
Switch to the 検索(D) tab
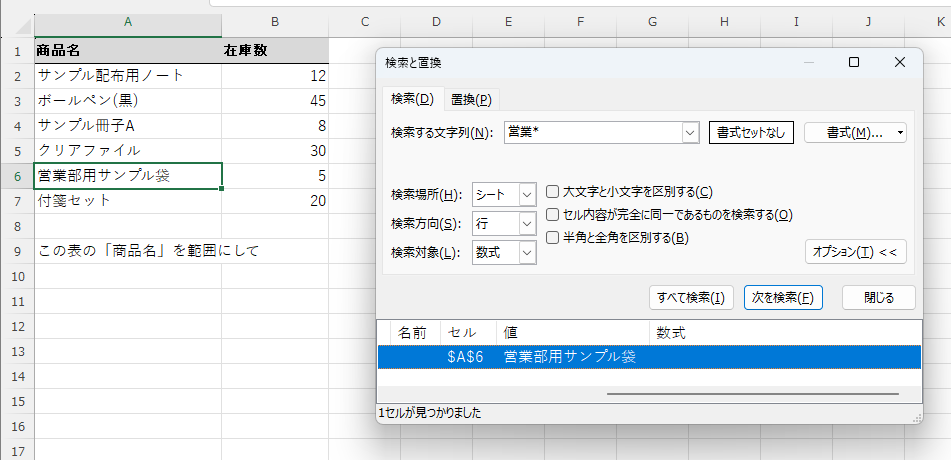pos(413,100)
